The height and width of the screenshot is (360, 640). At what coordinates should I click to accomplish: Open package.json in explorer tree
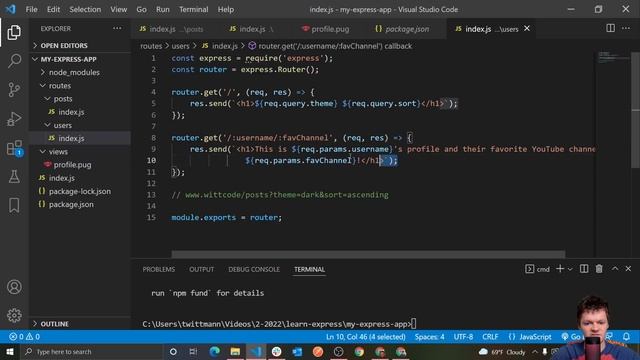[x=80, y=204]
